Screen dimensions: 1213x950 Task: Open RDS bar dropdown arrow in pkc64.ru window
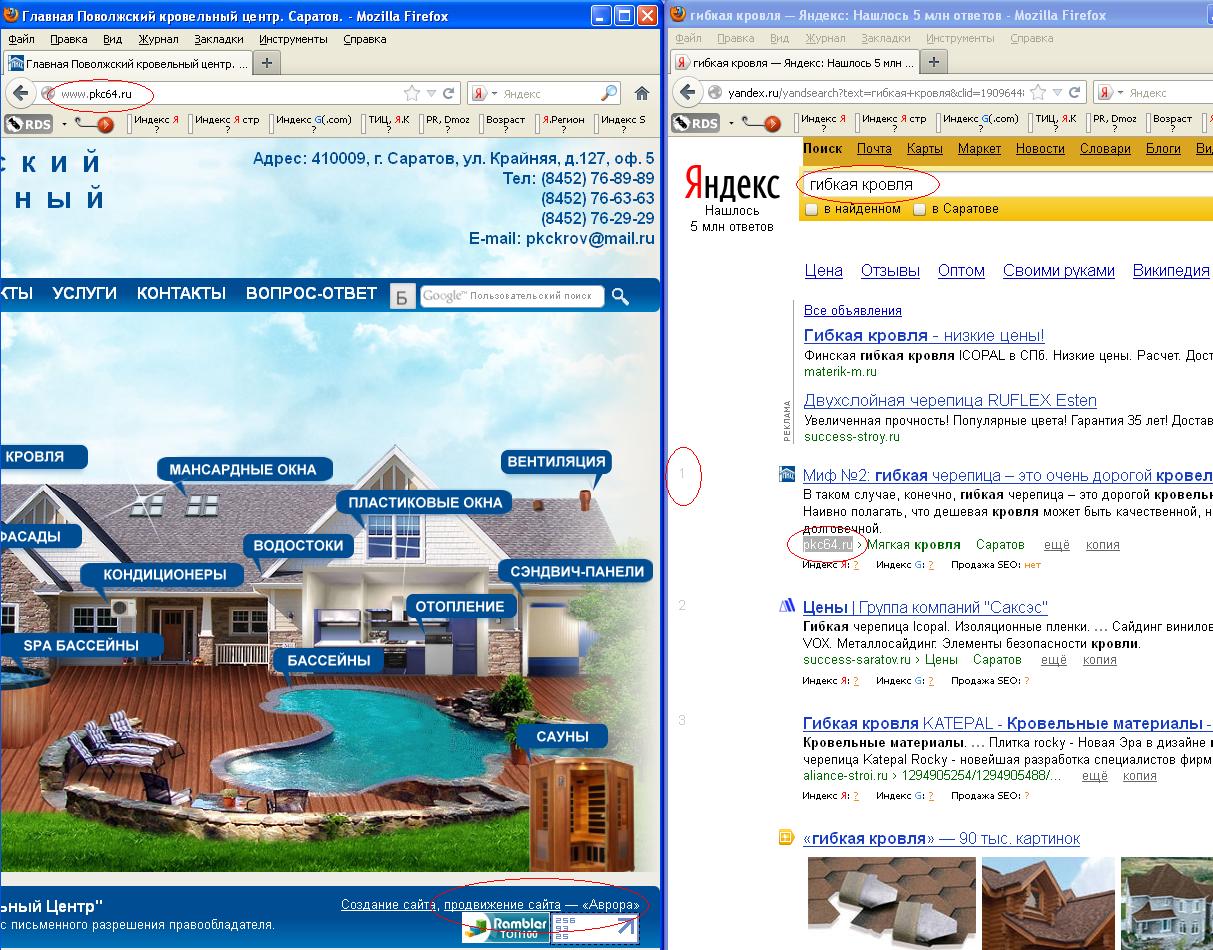64,124
